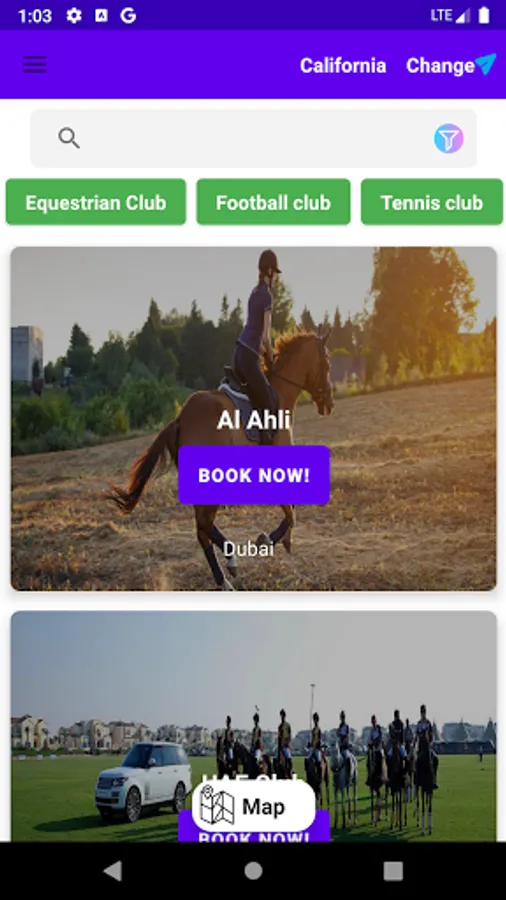Tap the Google G status icon
The height and width of the screenshot is (900, 506).
(x=128, y=15)
